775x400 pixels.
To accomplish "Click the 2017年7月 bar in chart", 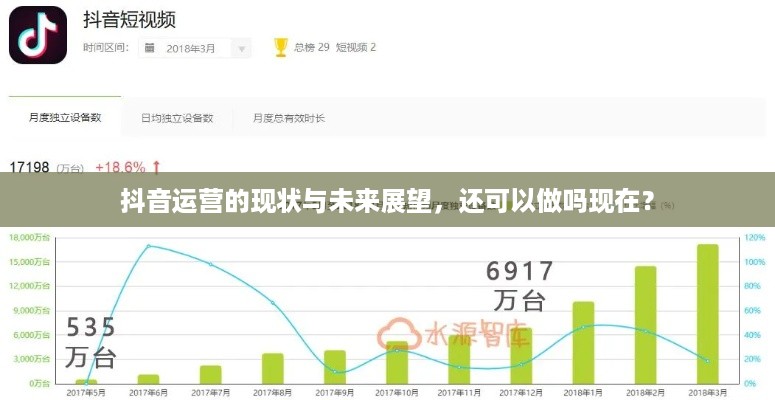I will tap(211, 375).
